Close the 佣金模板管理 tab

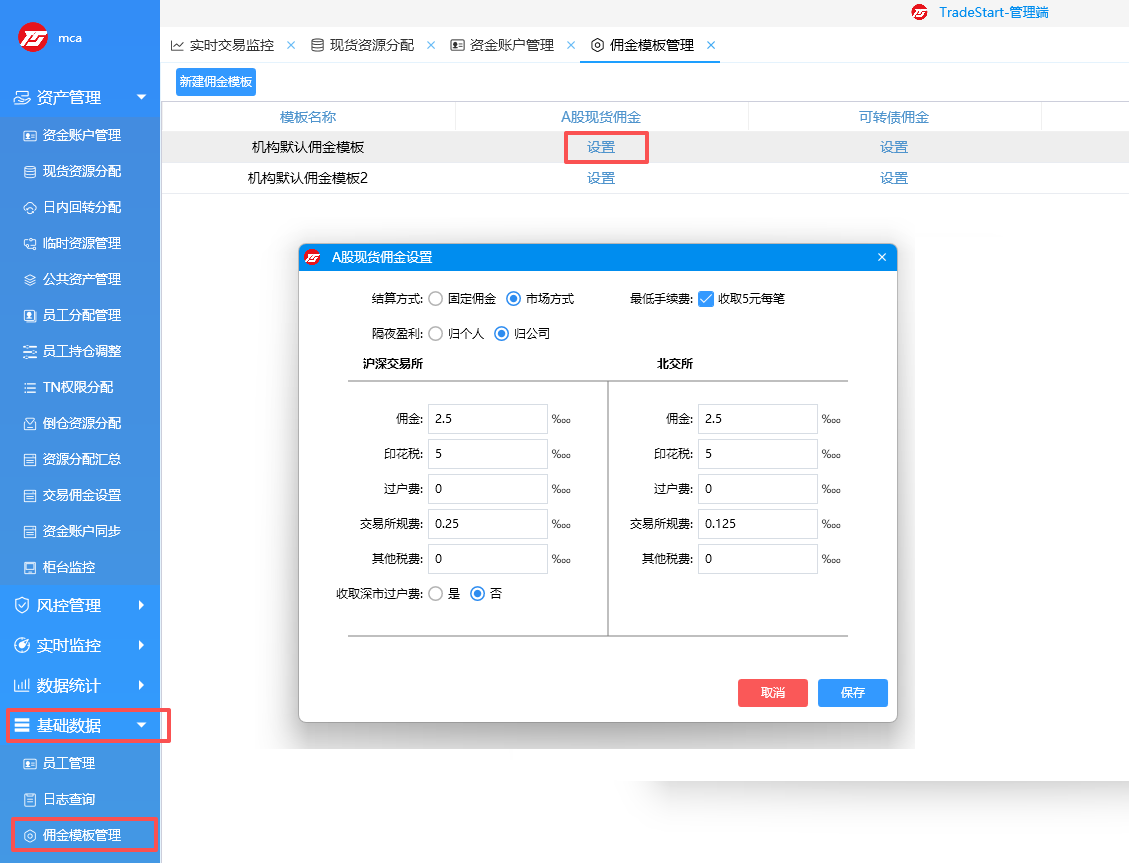point(711,45)
